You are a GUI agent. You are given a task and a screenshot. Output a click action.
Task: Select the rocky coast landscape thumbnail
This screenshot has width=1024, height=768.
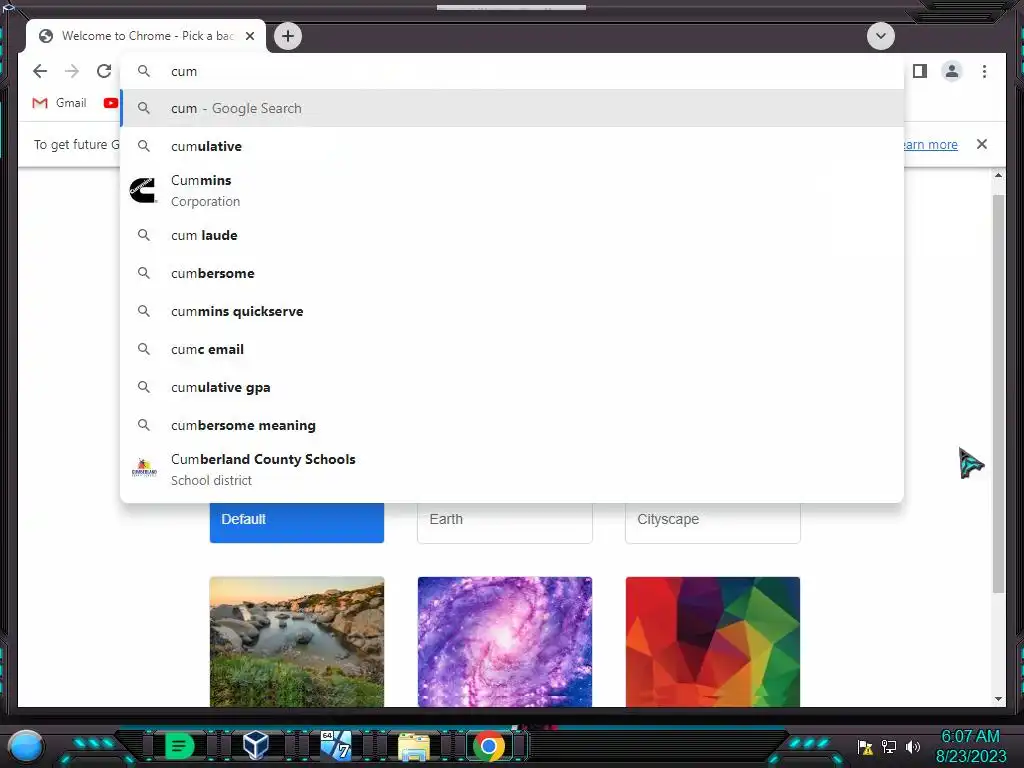tap(296, 641)
